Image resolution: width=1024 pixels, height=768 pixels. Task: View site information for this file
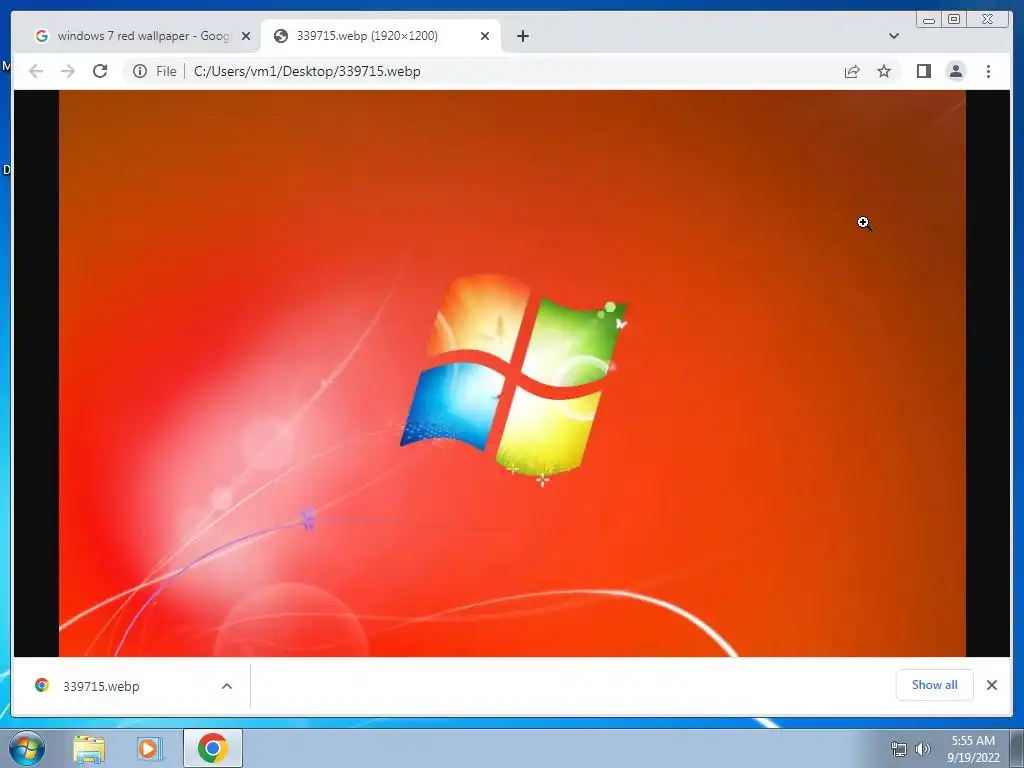[140, 71]
